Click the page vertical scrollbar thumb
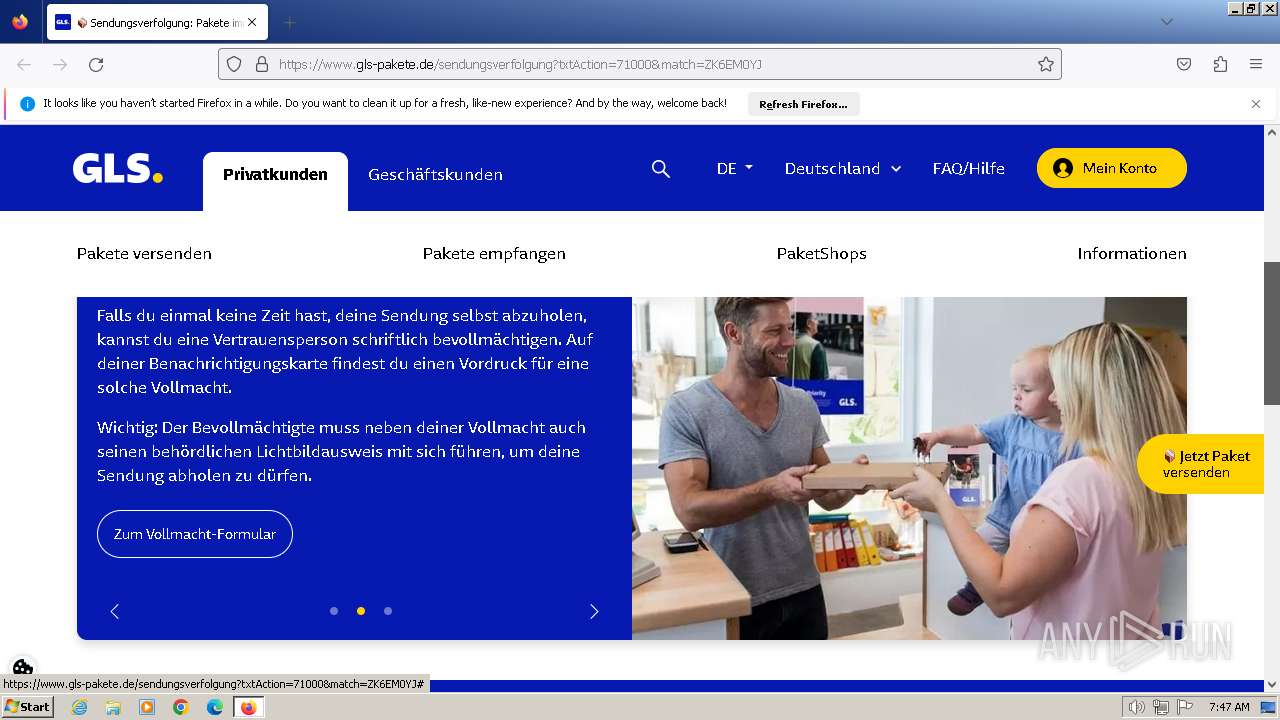The image size is (1280, 720). point(1272,333)
